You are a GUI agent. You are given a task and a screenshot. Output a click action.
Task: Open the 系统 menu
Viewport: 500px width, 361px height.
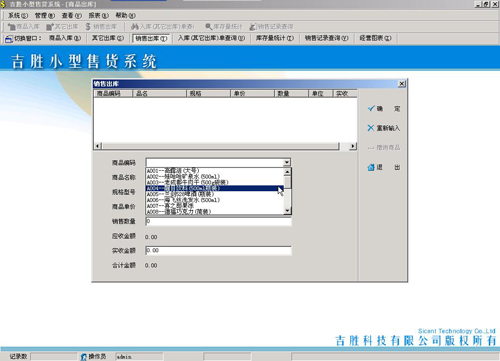pyautogui.click(x=18, y=15)
